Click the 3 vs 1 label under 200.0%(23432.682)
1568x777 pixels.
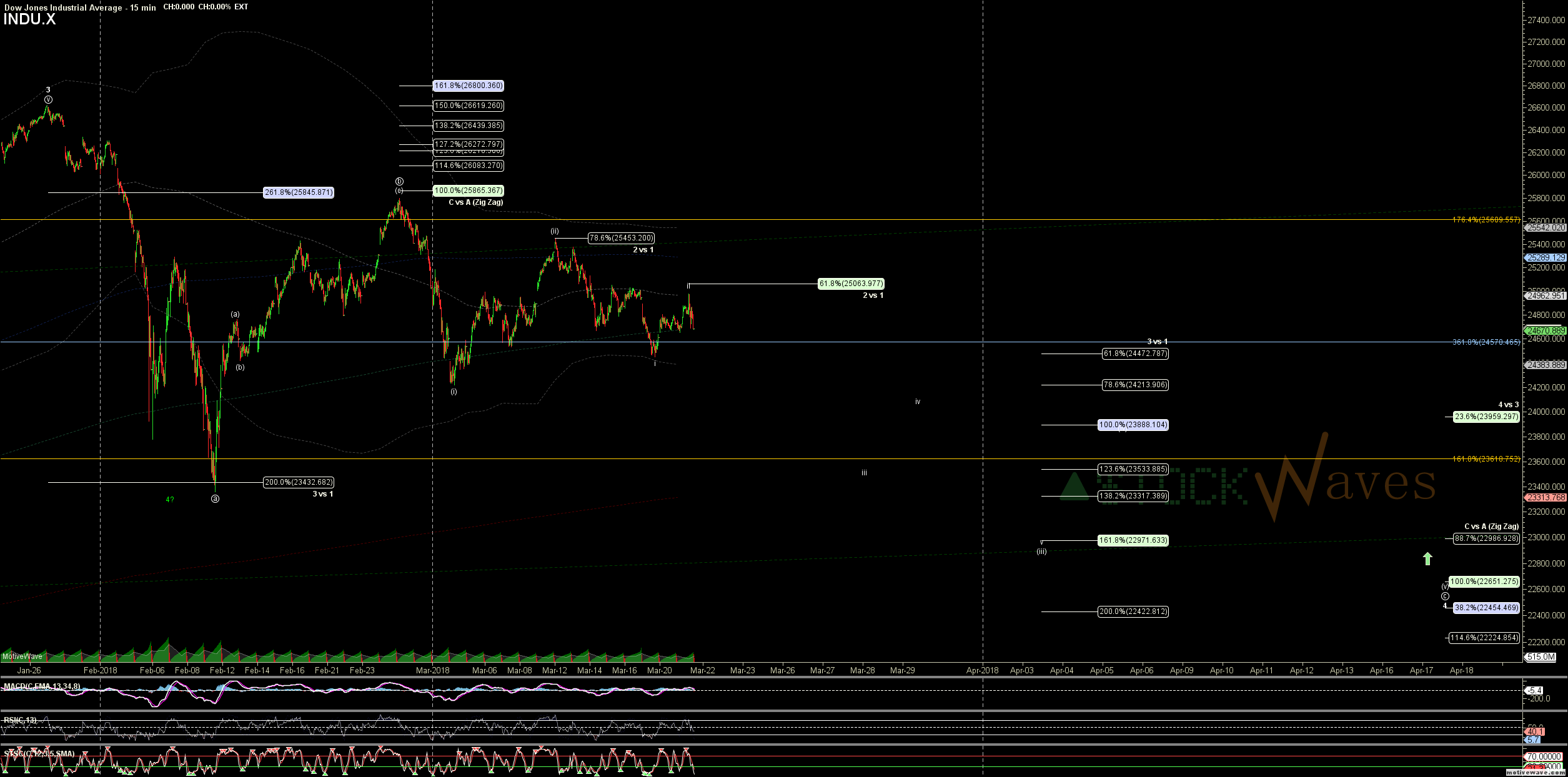pos(323,494)
